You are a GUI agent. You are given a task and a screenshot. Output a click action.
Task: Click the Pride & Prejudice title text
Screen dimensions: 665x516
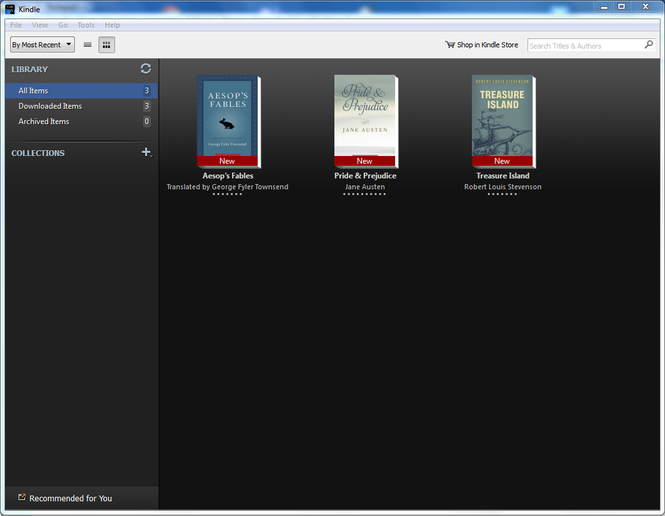click(365, 176)
